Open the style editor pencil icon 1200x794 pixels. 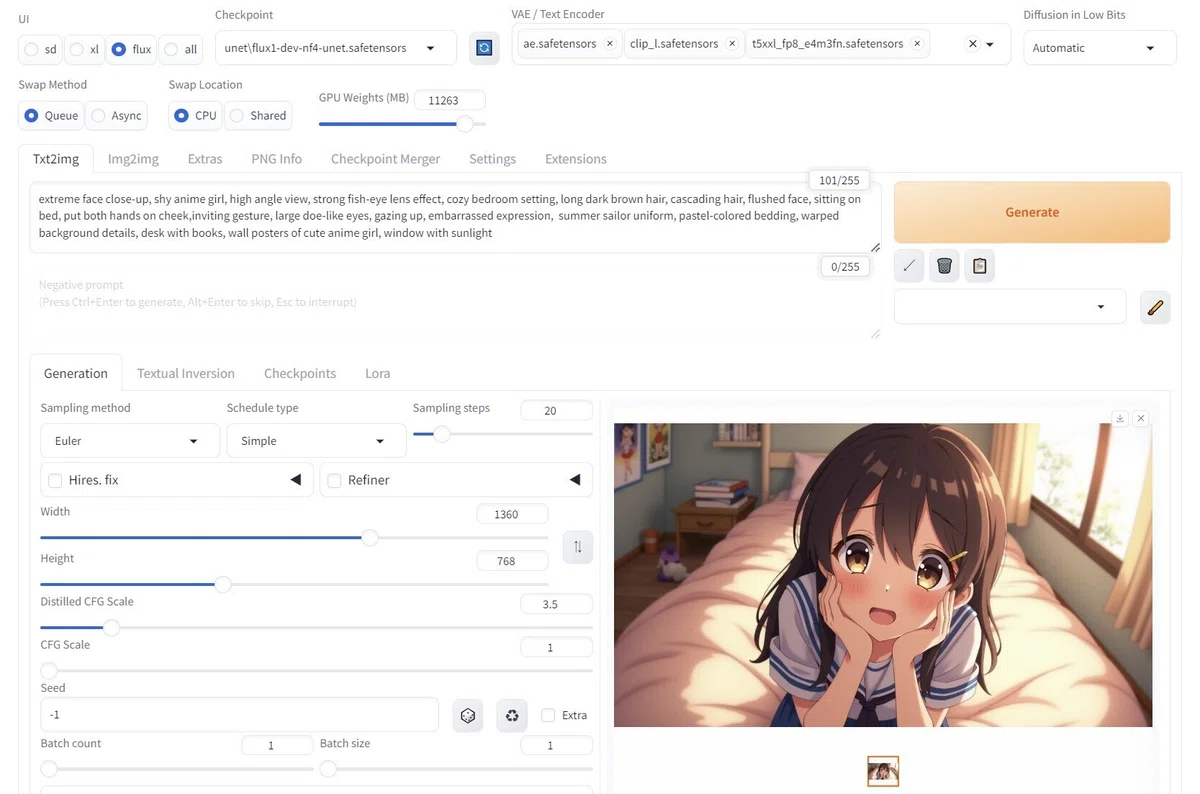(1155, 307)
